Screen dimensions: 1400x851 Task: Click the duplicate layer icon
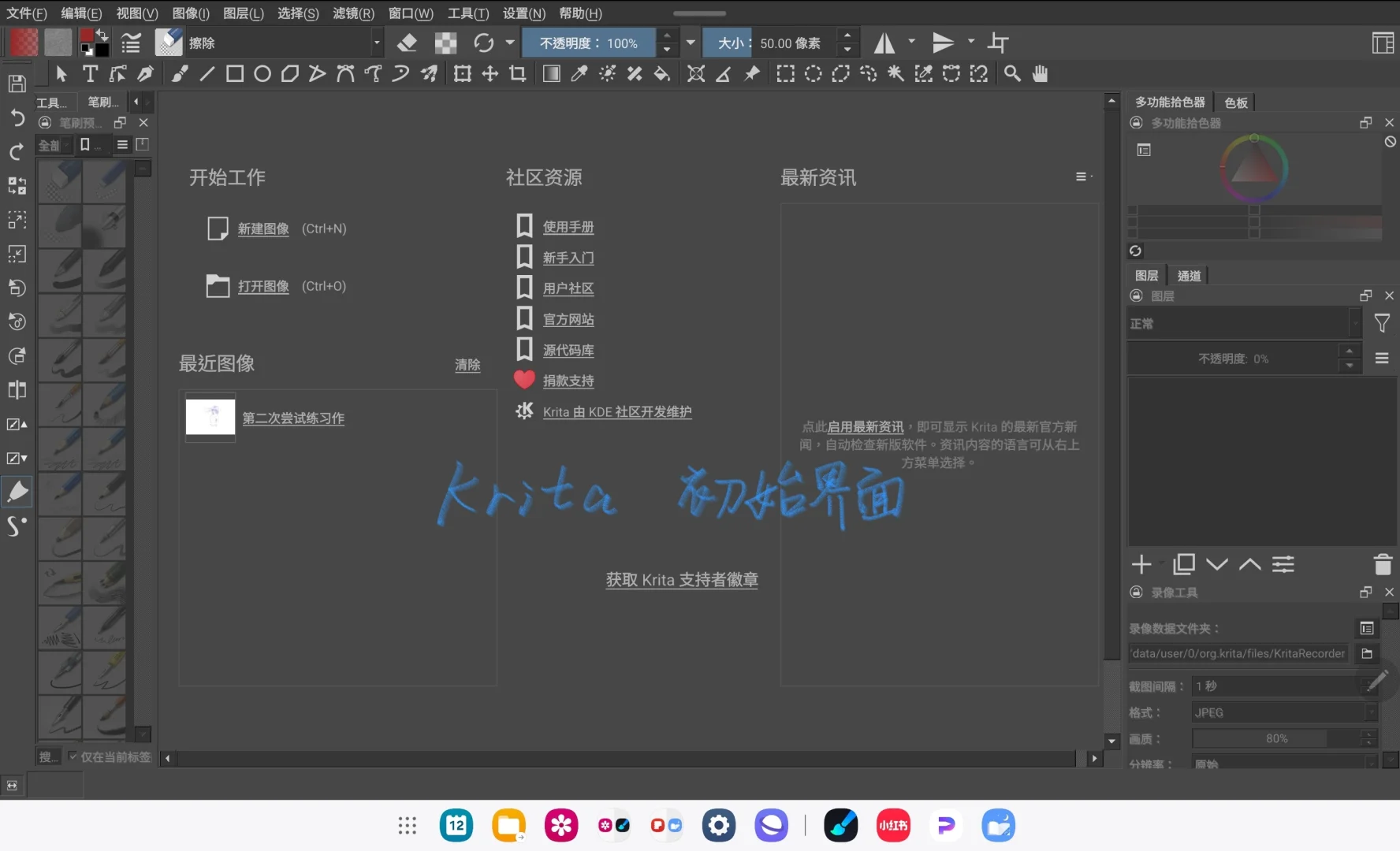pos(1184,564)
